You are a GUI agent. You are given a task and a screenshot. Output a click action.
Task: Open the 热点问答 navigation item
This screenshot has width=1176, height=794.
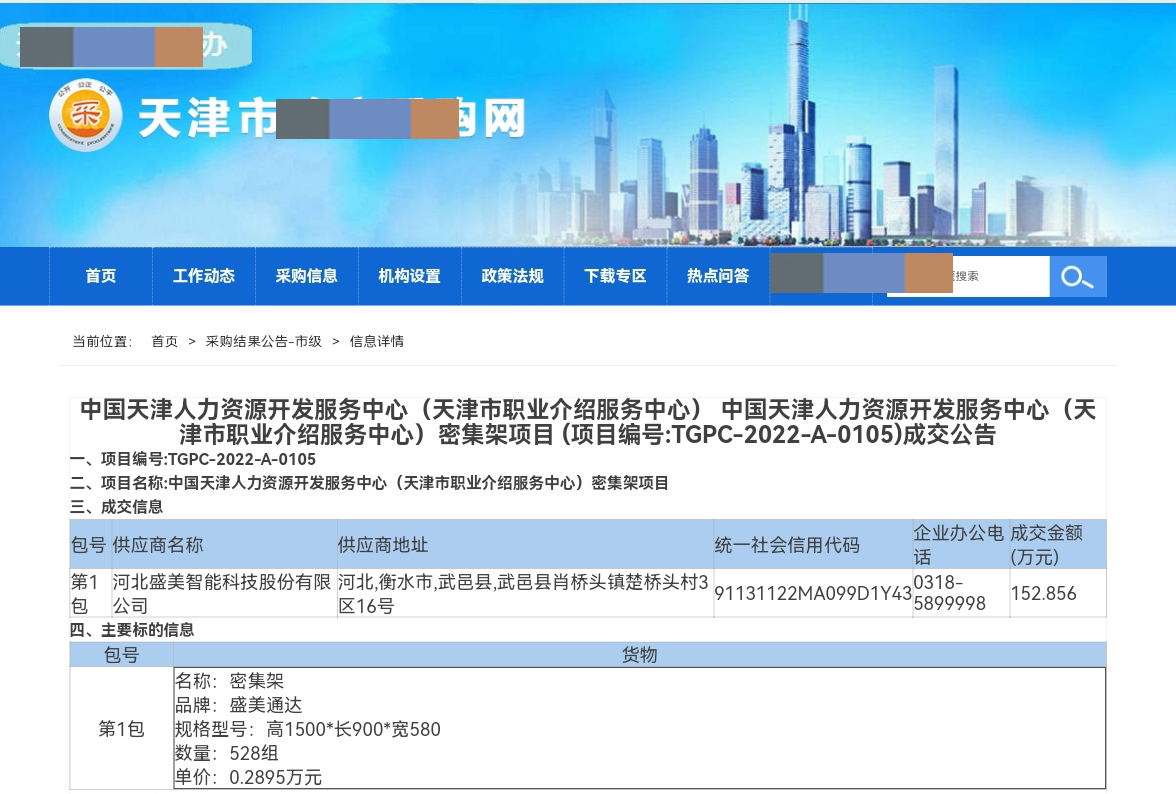(718, 276)
